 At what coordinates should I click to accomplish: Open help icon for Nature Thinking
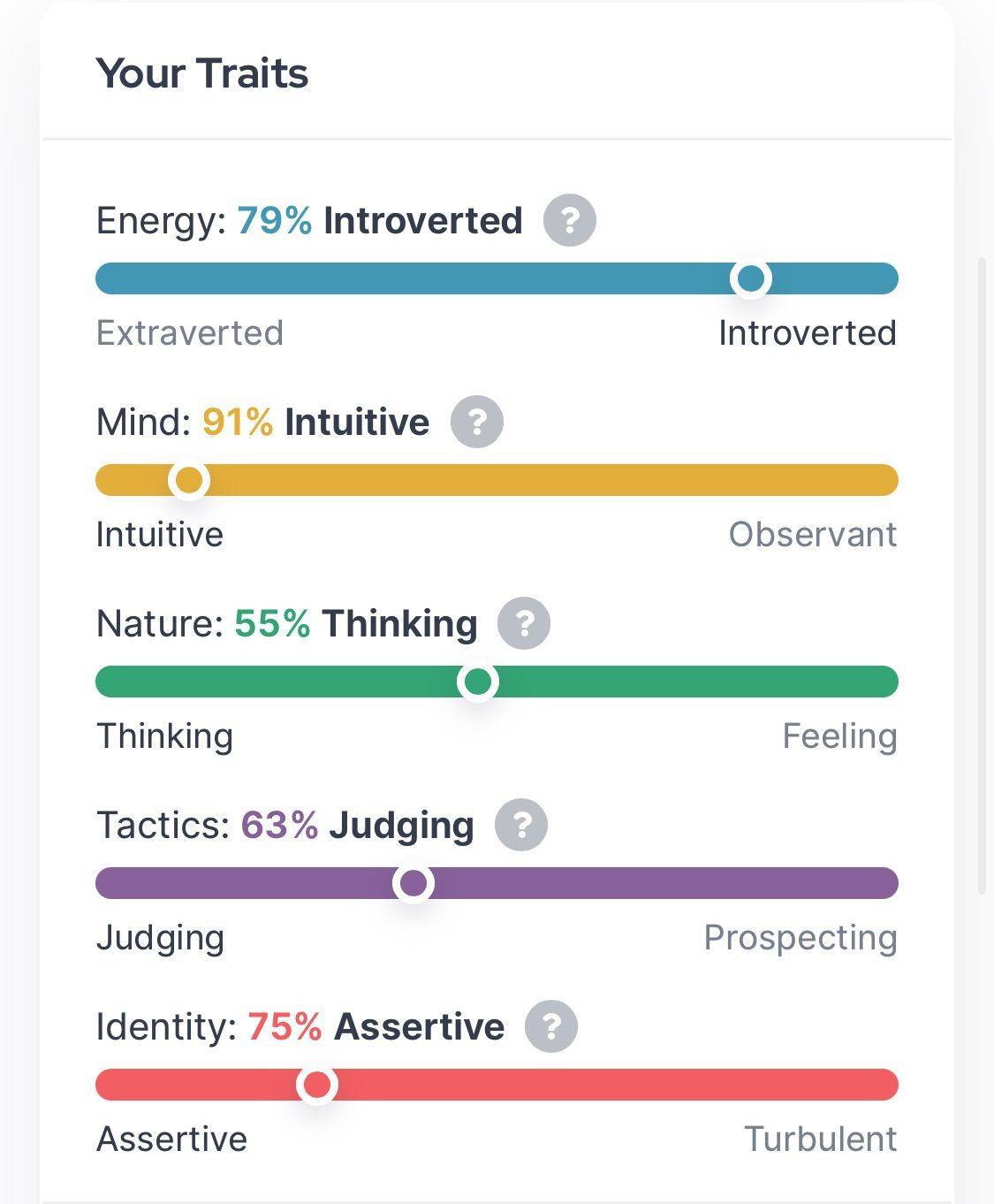(x=524, y=623)
